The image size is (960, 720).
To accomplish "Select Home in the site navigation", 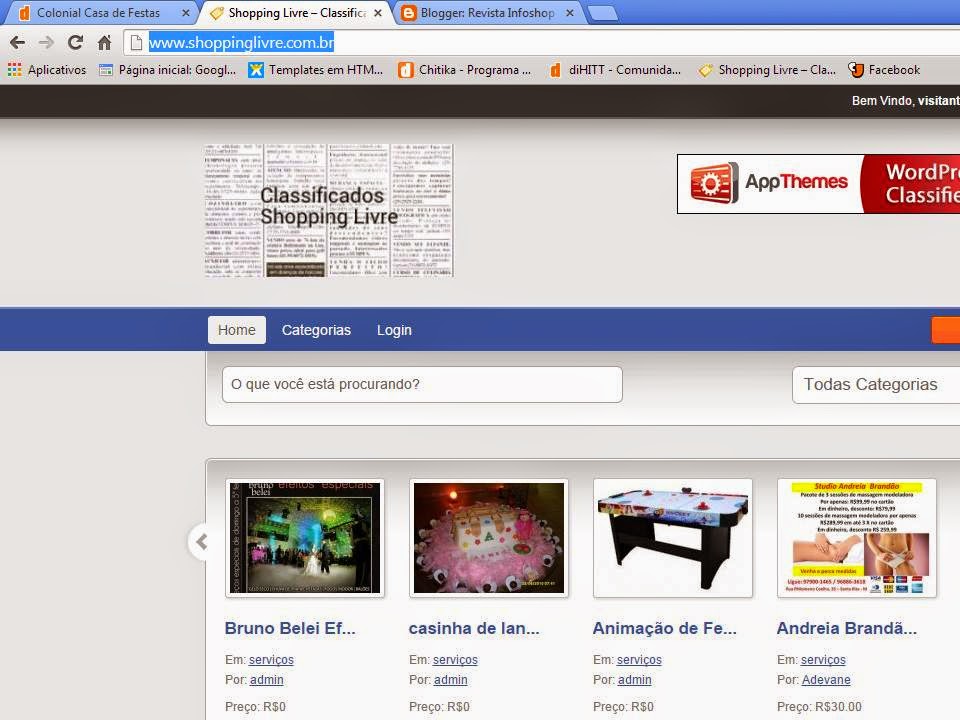I will pyautogui.click(x=236, y=330).
